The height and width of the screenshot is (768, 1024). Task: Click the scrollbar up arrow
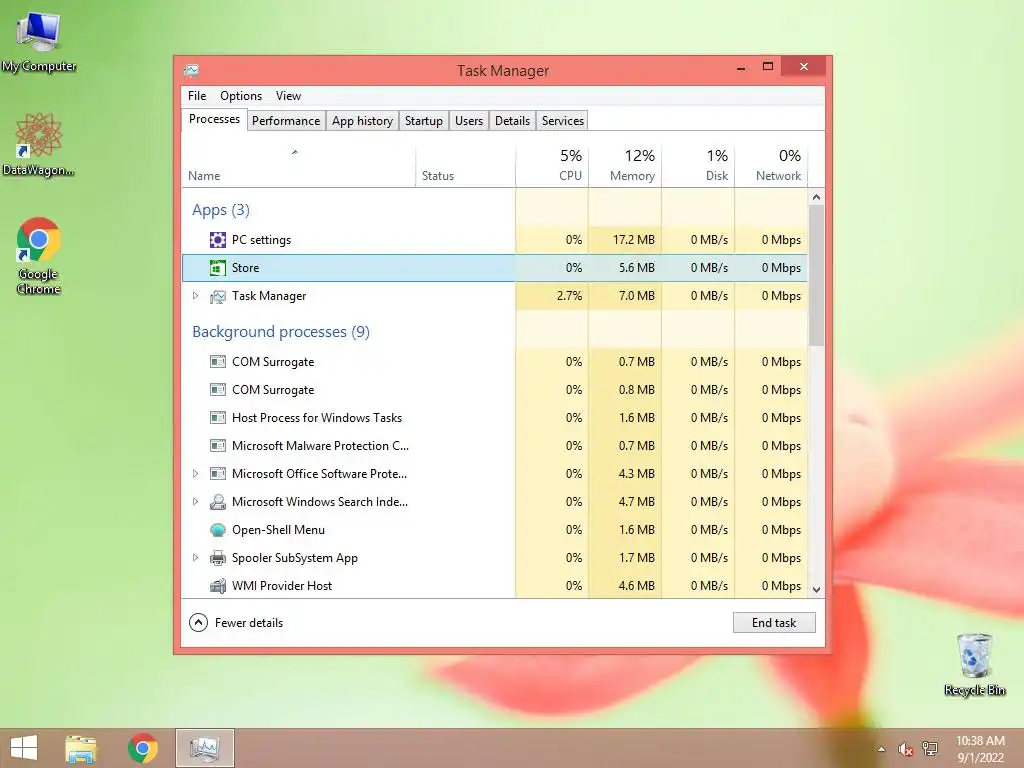point(816,197)
